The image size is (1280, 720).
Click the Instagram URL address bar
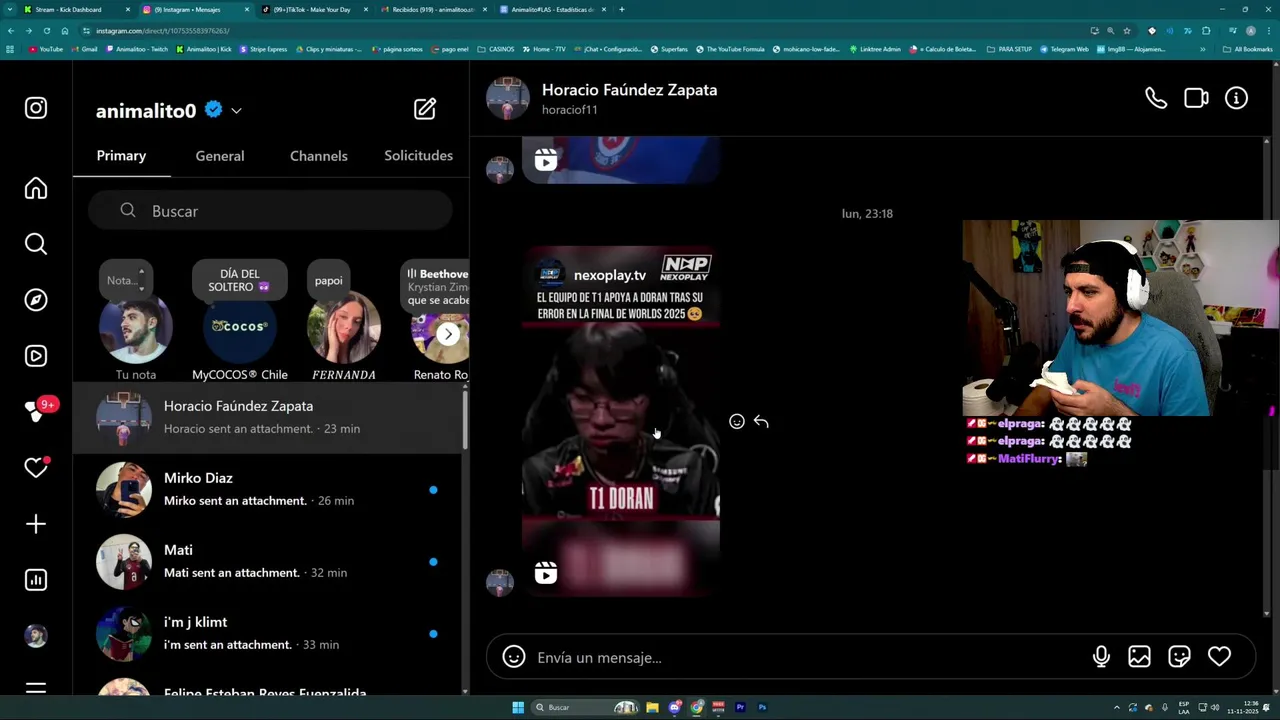(580, 31)
